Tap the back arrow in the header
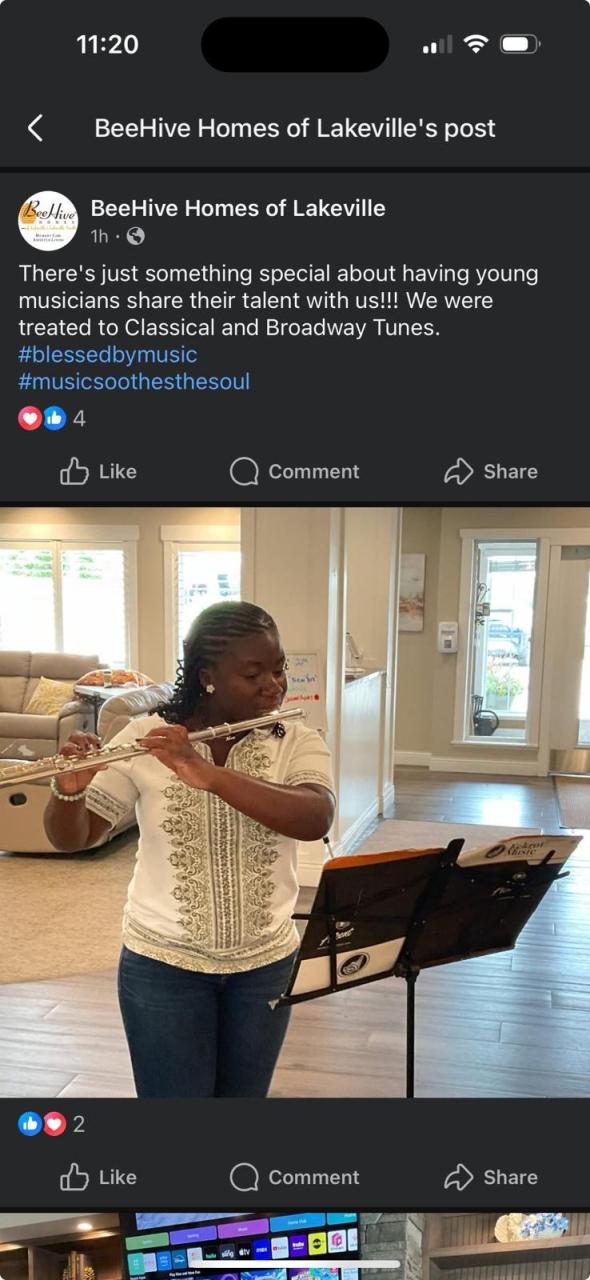Image resolution: width=590 pixels, height=1280 pixels. coord(35,128)
